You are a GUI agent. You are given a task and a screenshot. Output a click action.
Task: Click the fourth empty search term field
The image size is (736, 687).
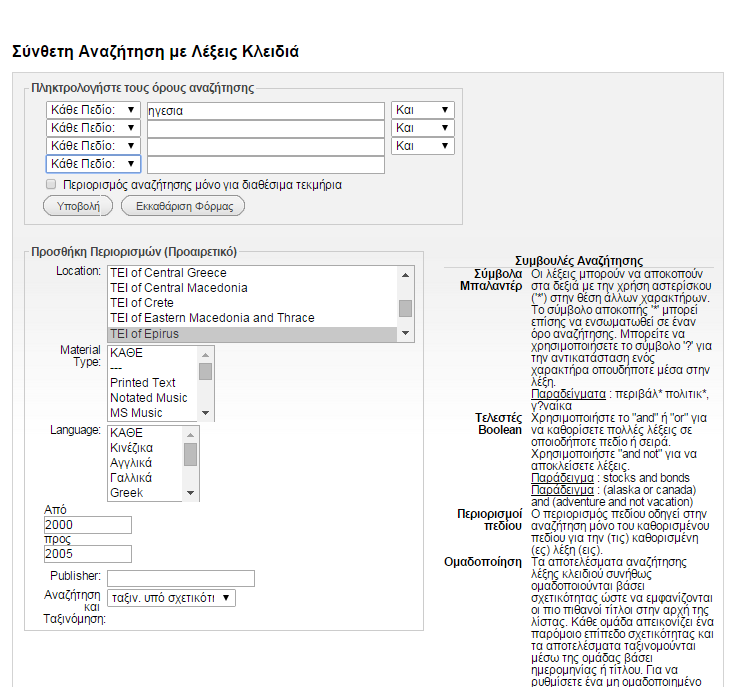pos(266,165)
